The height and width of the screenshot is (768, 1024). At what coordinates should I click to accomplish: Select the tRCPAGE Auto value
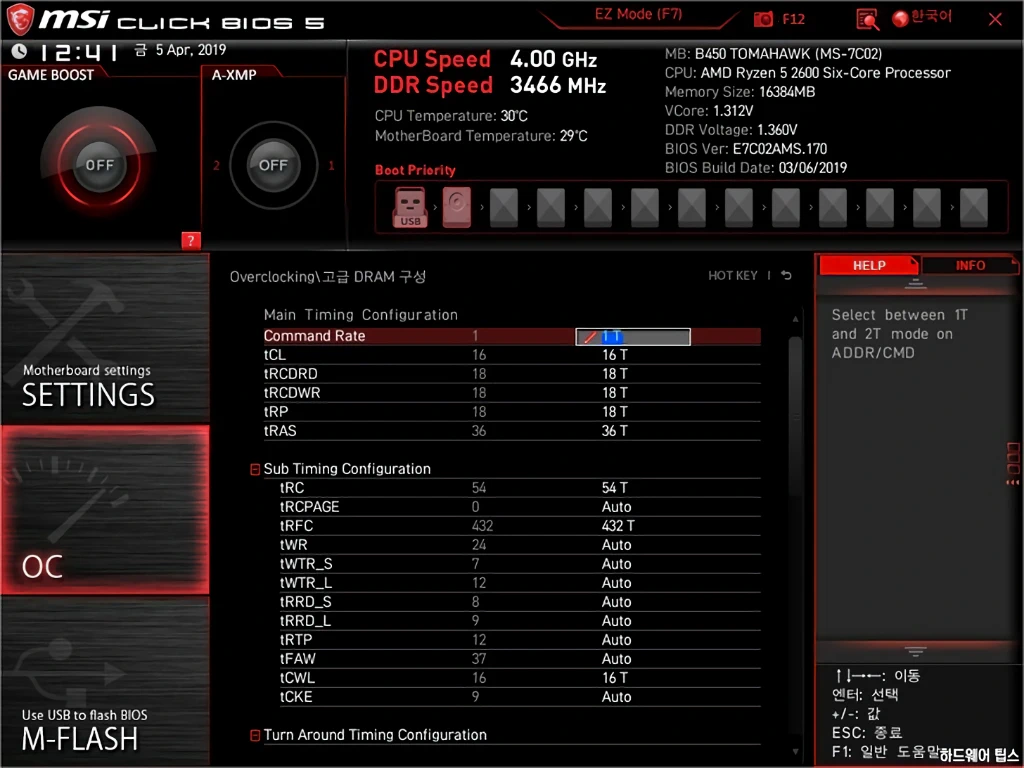pos(616,507)
